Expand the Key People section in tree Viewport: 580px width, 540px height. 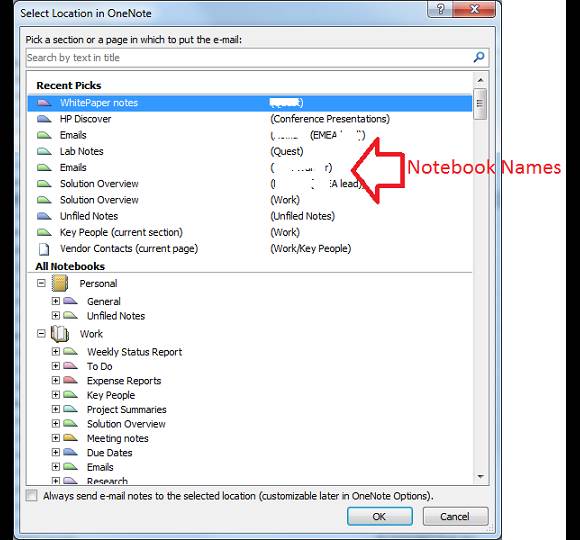tap(55, 395)
